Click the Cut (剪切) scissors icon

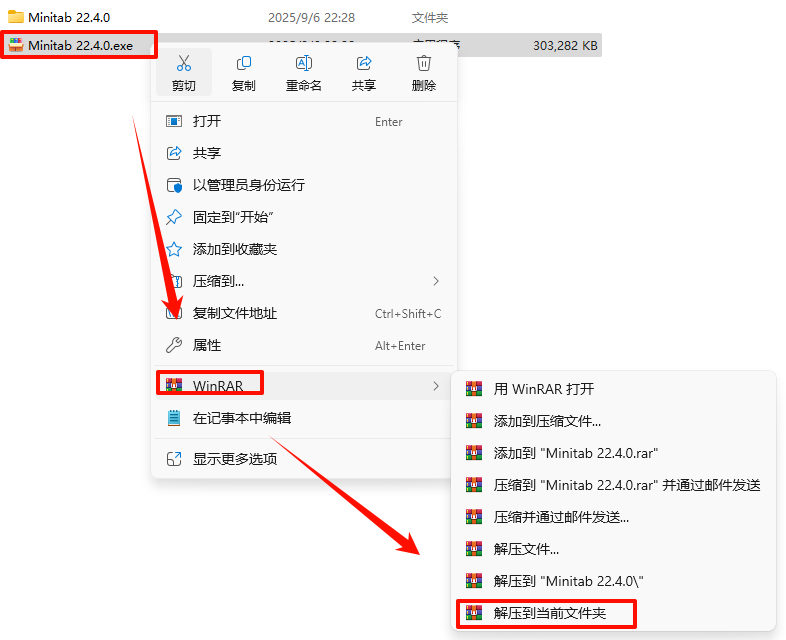coord(183,63)
